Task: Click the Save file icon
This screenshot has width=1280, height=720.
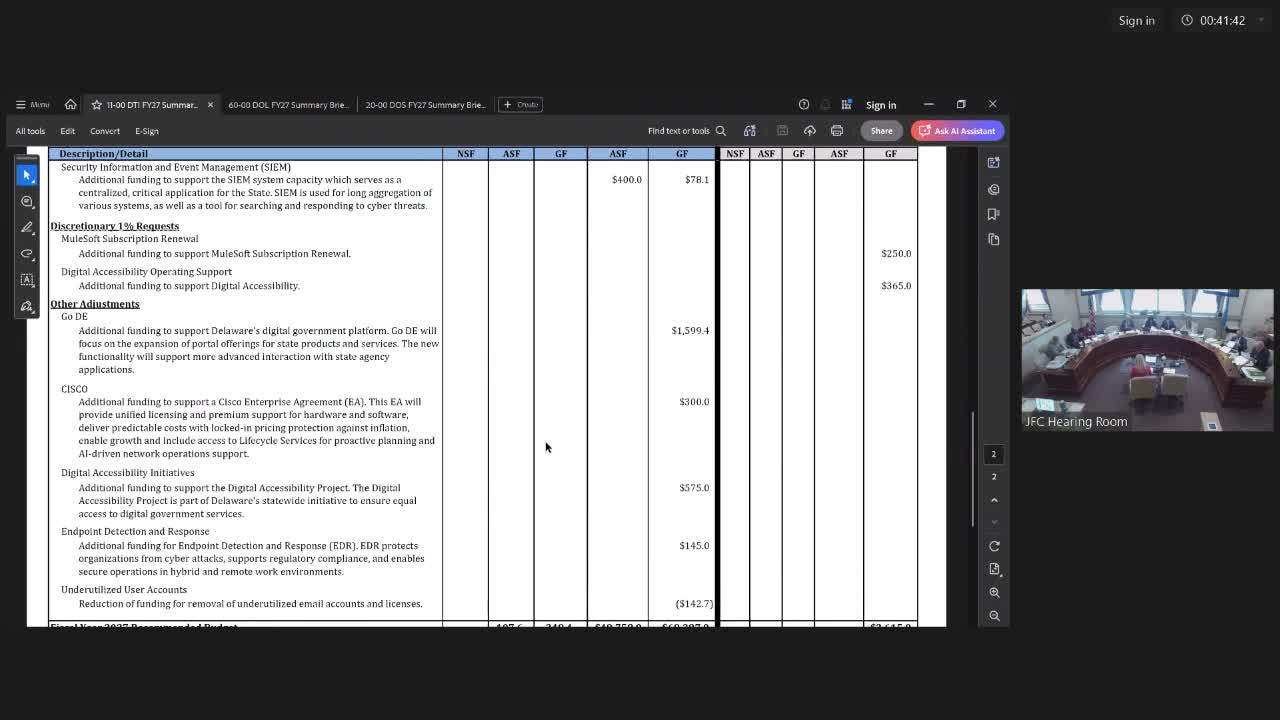Action: click(x=782, y=131)
